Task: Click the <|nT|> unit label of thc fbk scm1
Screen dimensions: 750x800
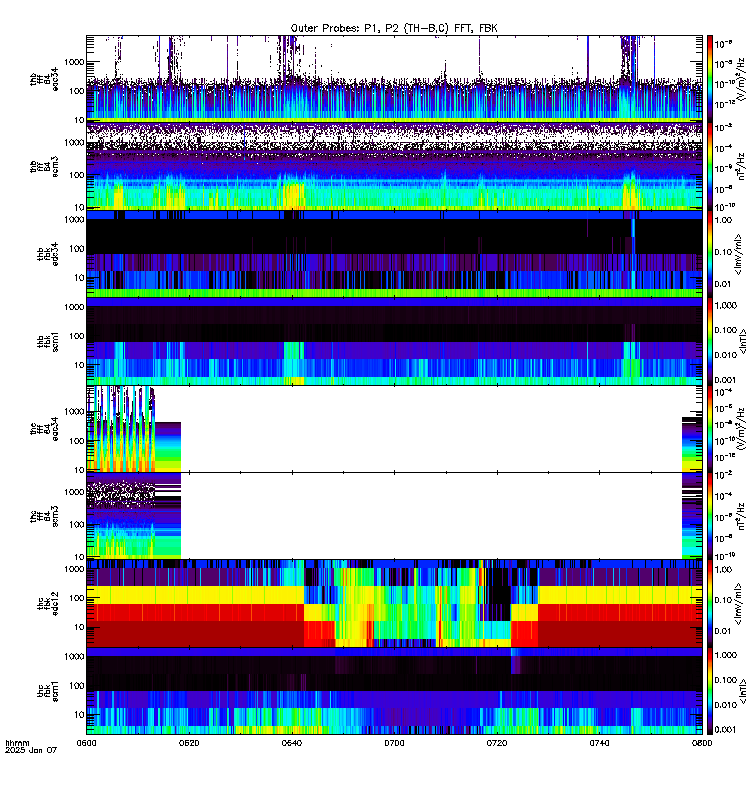Action: (x=742, y=691)
